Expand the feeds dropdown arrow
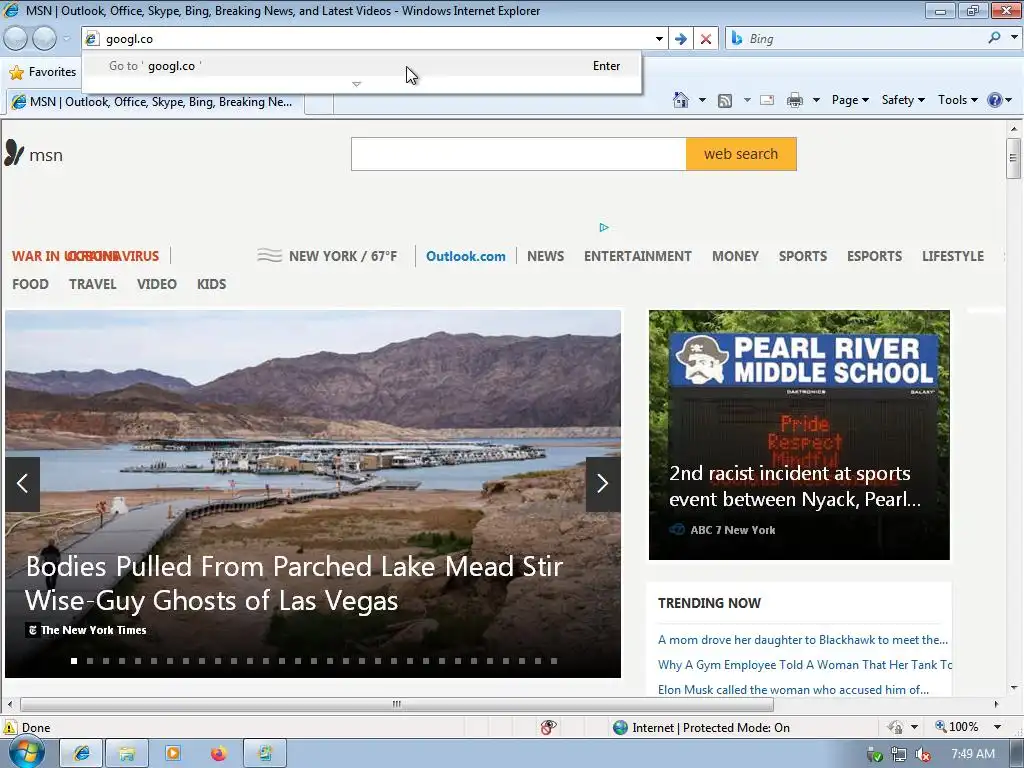Viewport: 1024px width, 768px height. click(x=747, y=100)
